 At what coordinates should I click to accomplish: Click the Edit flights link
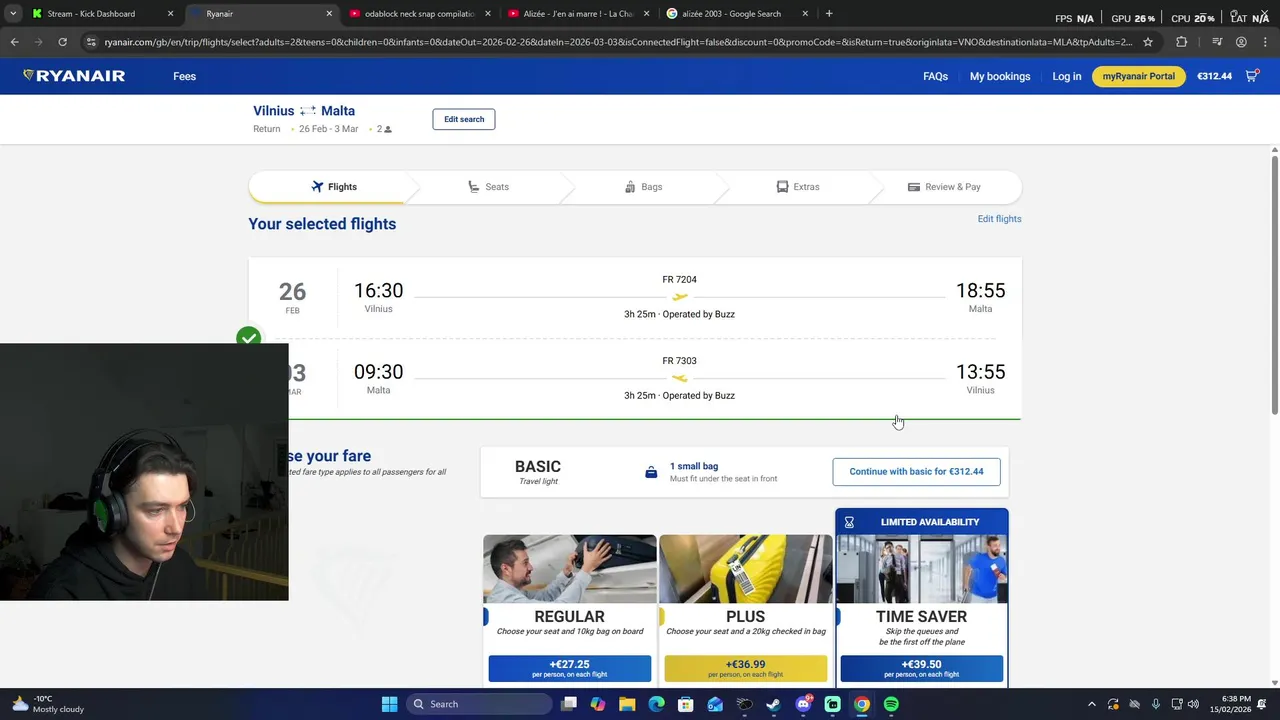coord(999,219)
